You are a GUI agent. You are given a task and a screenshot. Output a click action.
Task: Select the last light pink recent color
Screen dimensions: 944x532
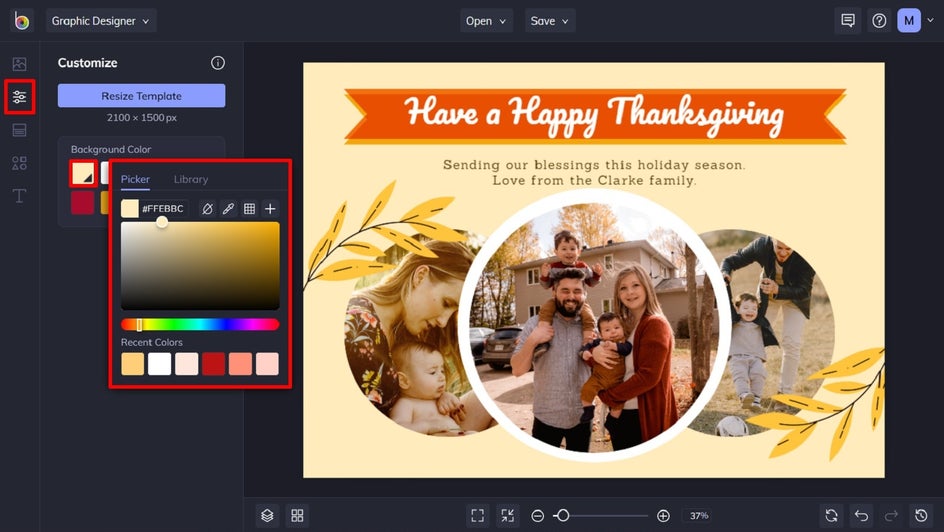click(x=267, y=364)
